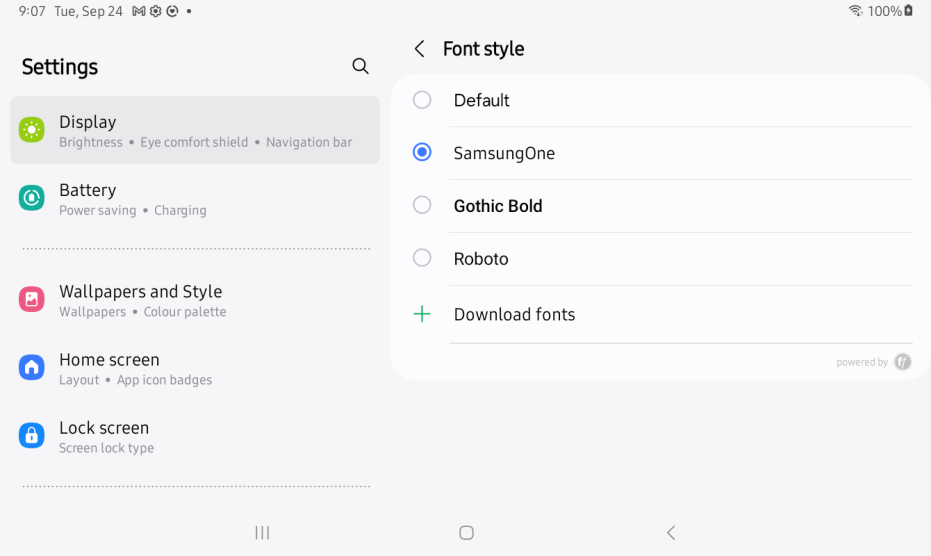Tap the Lock screen padlock icon
This screenshot has height=556, width=931.
pos(32,435)
